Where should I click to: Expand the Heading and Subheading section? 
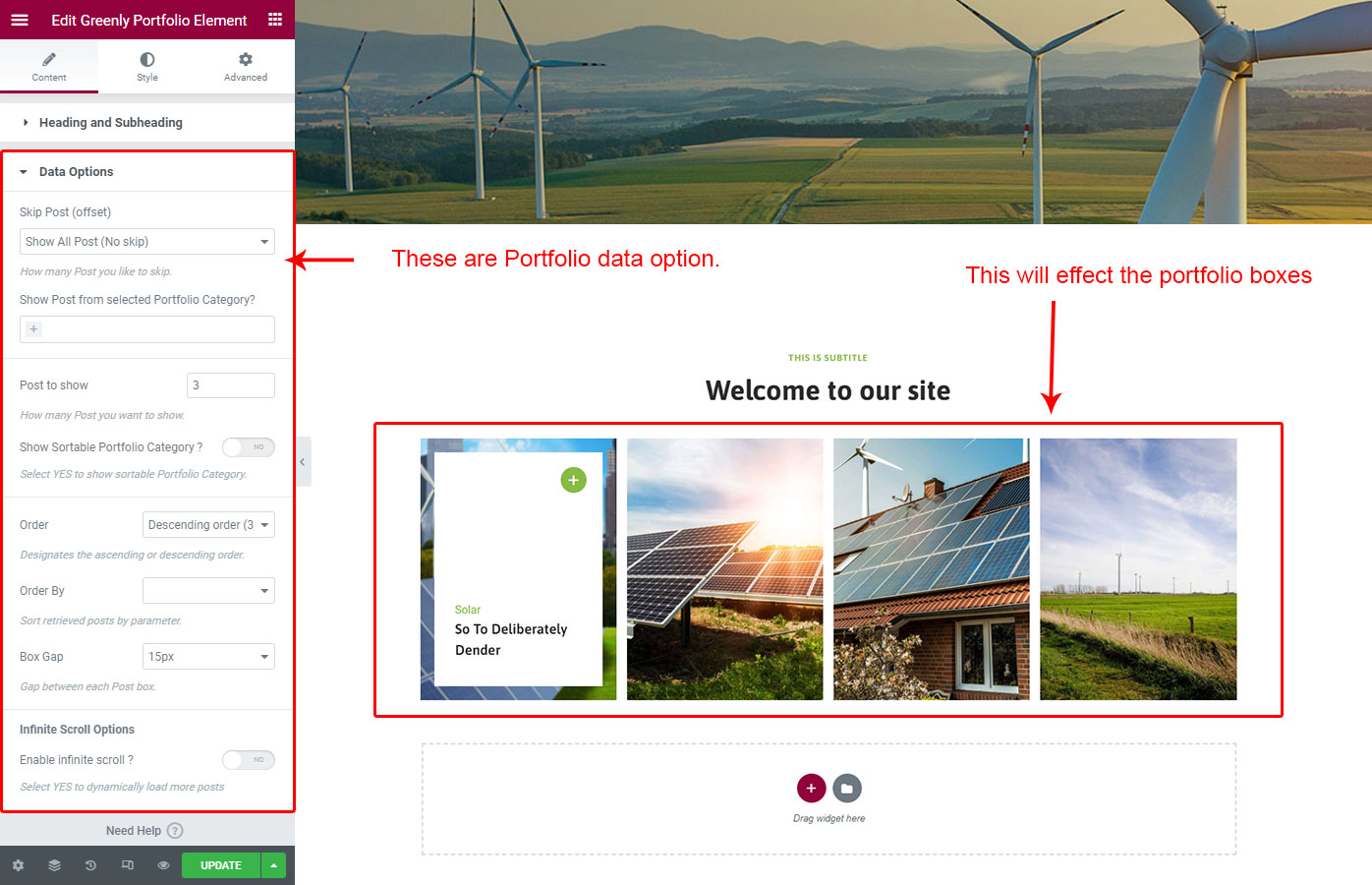[110, 123]
